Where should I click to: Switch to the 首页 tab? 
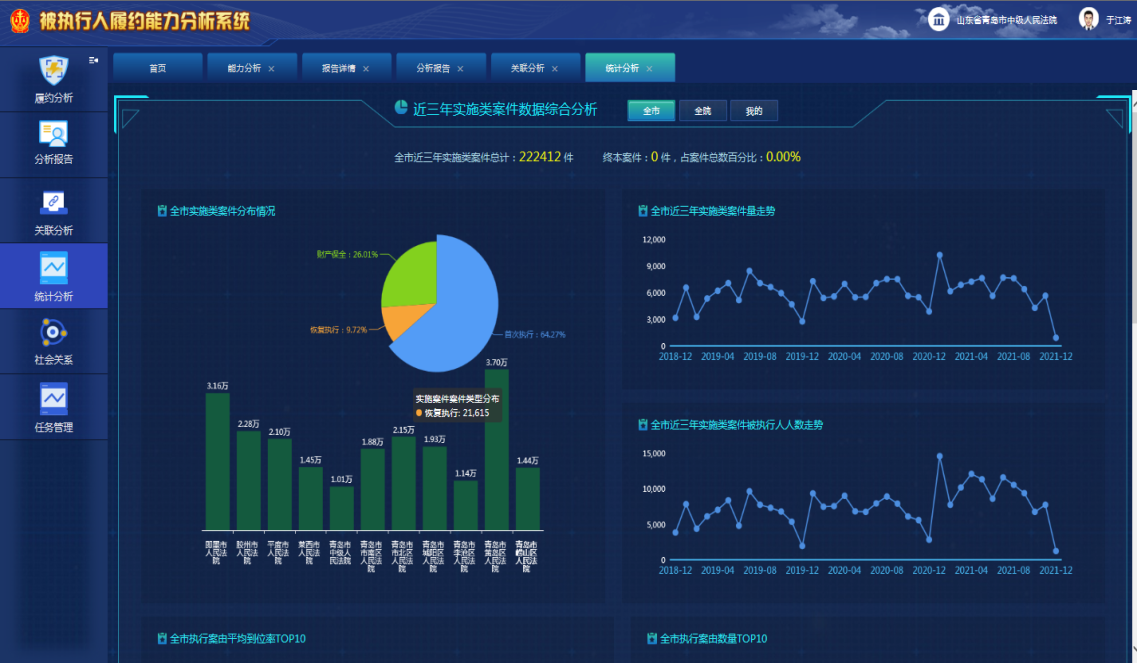click(x=157, y=68)
